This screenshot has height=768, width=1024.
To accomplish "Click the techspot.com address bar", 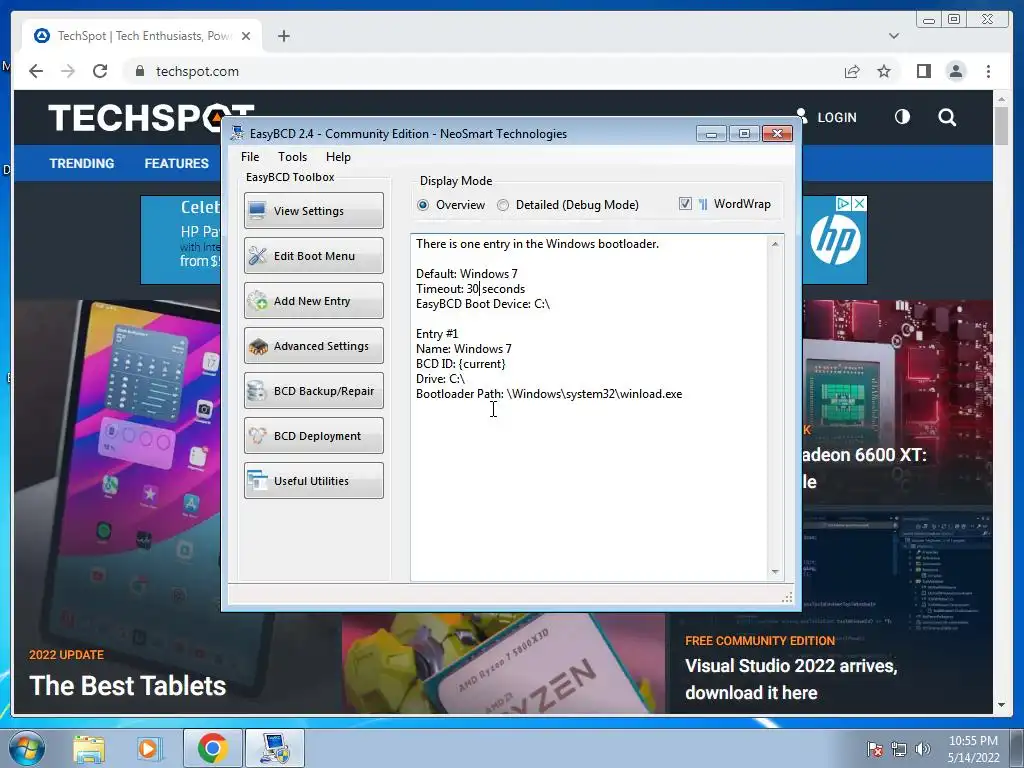I will (x=483, y=71).
